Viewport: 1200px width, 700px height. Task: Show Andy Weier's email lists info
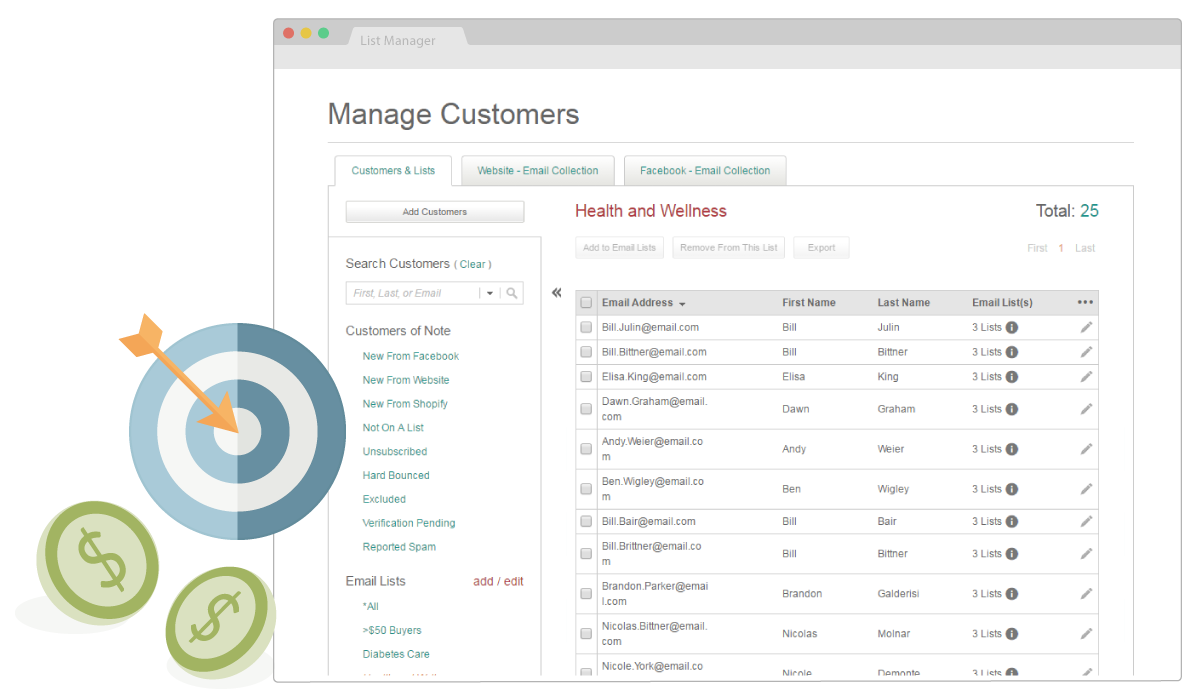1012,449
